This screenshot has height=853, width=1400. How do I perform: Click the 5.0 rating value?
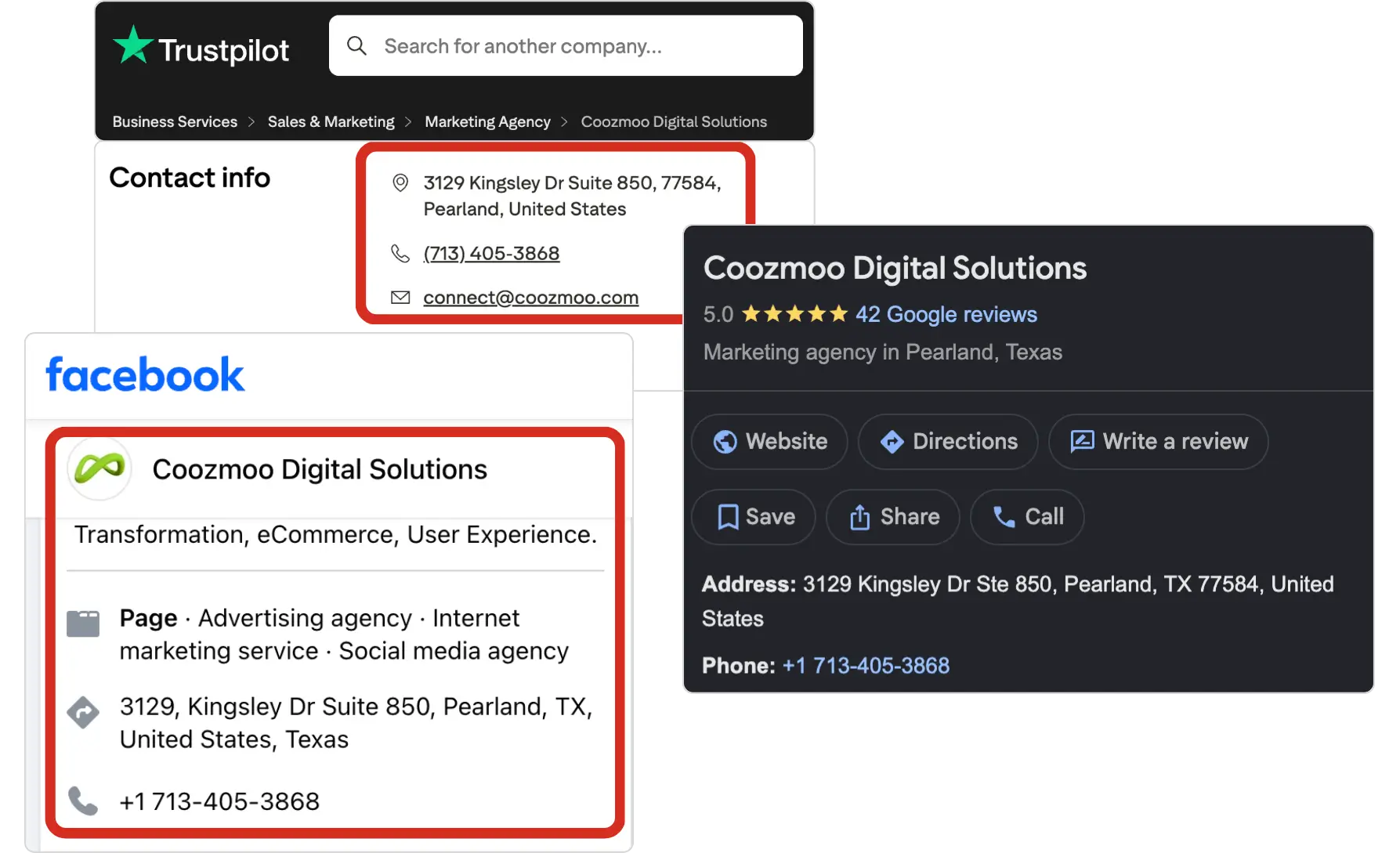[x=718, y=314]
